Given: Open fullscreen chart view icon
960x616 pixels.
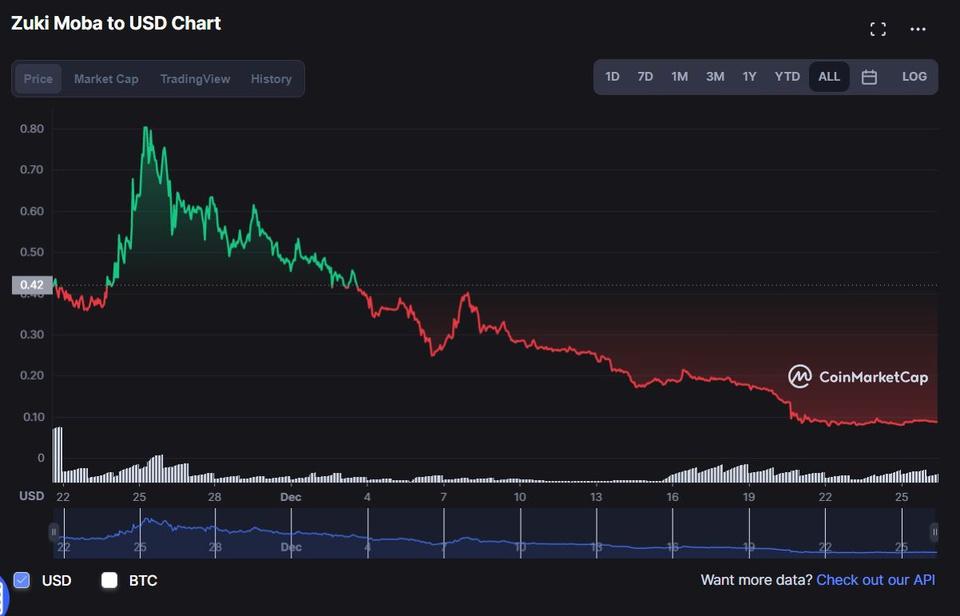Looking at the screenshot, I should (x=878, y=29).
